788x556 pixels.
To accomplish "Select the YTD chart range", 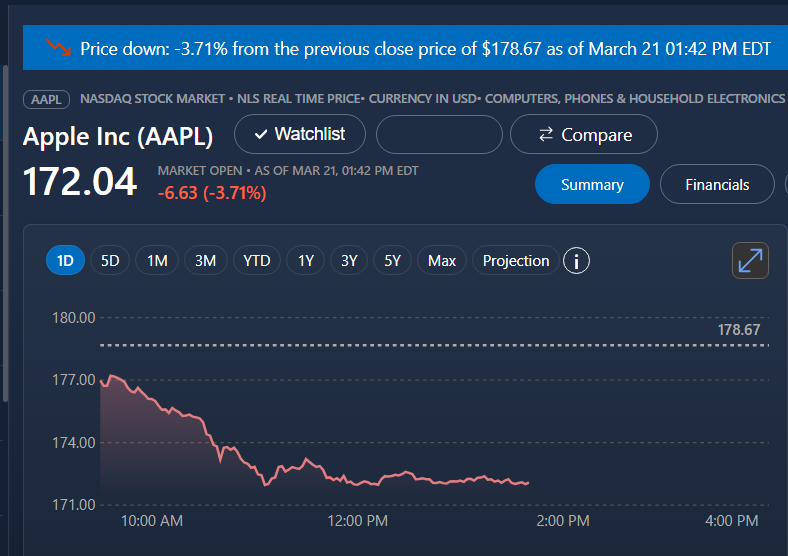I will (257, 260).
